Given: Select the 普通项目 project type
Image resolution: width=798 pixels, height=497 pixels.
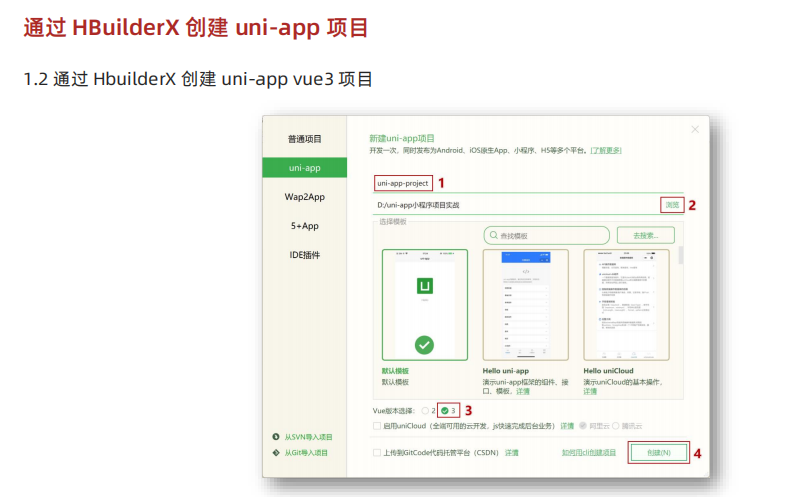Looking at the screenshot, I should pyautogui.click(x=304, y=139).
